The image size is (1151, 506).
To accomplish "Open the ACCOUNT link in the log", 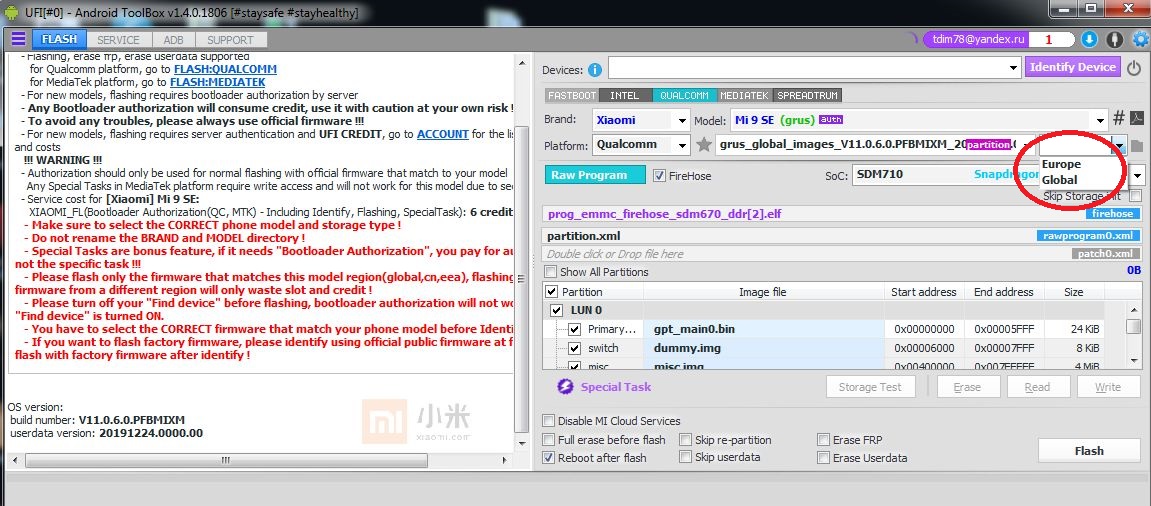I will coord(443,134).
